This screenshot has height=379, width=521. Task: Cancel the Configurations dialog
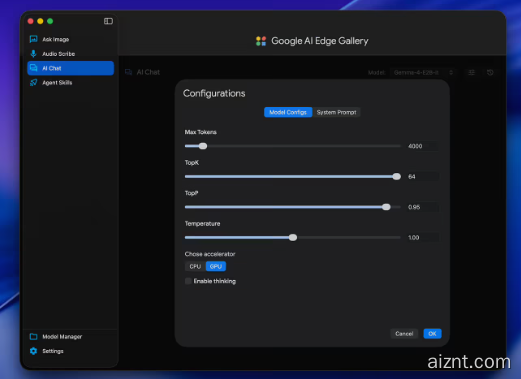404,334
